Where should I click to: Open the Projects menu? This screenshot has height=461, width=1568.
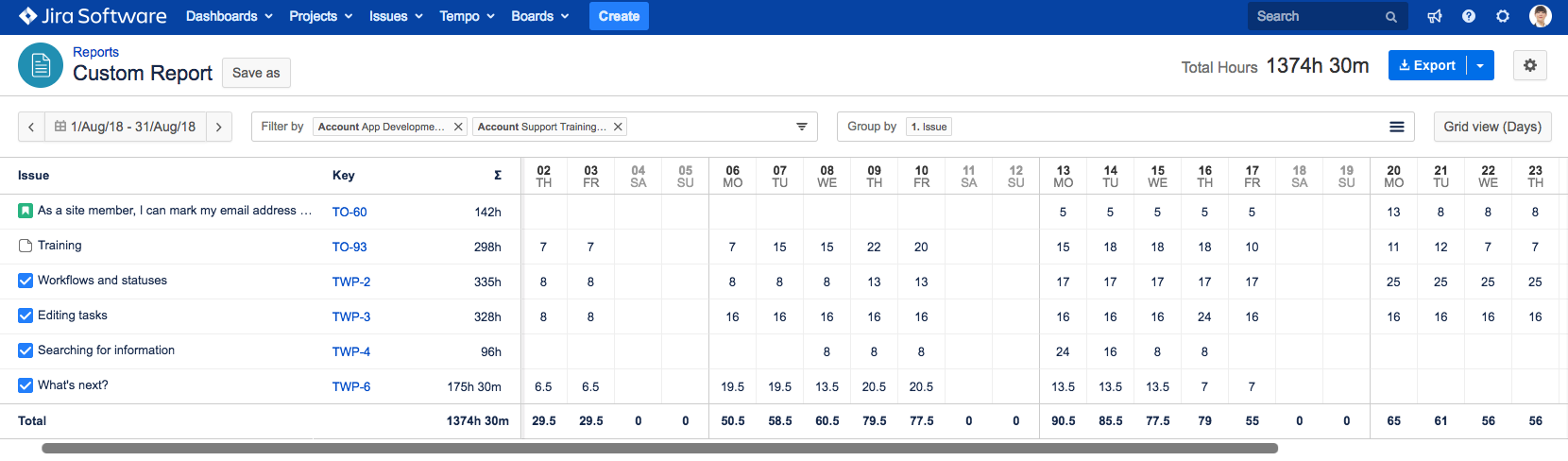tap(320, 16)
